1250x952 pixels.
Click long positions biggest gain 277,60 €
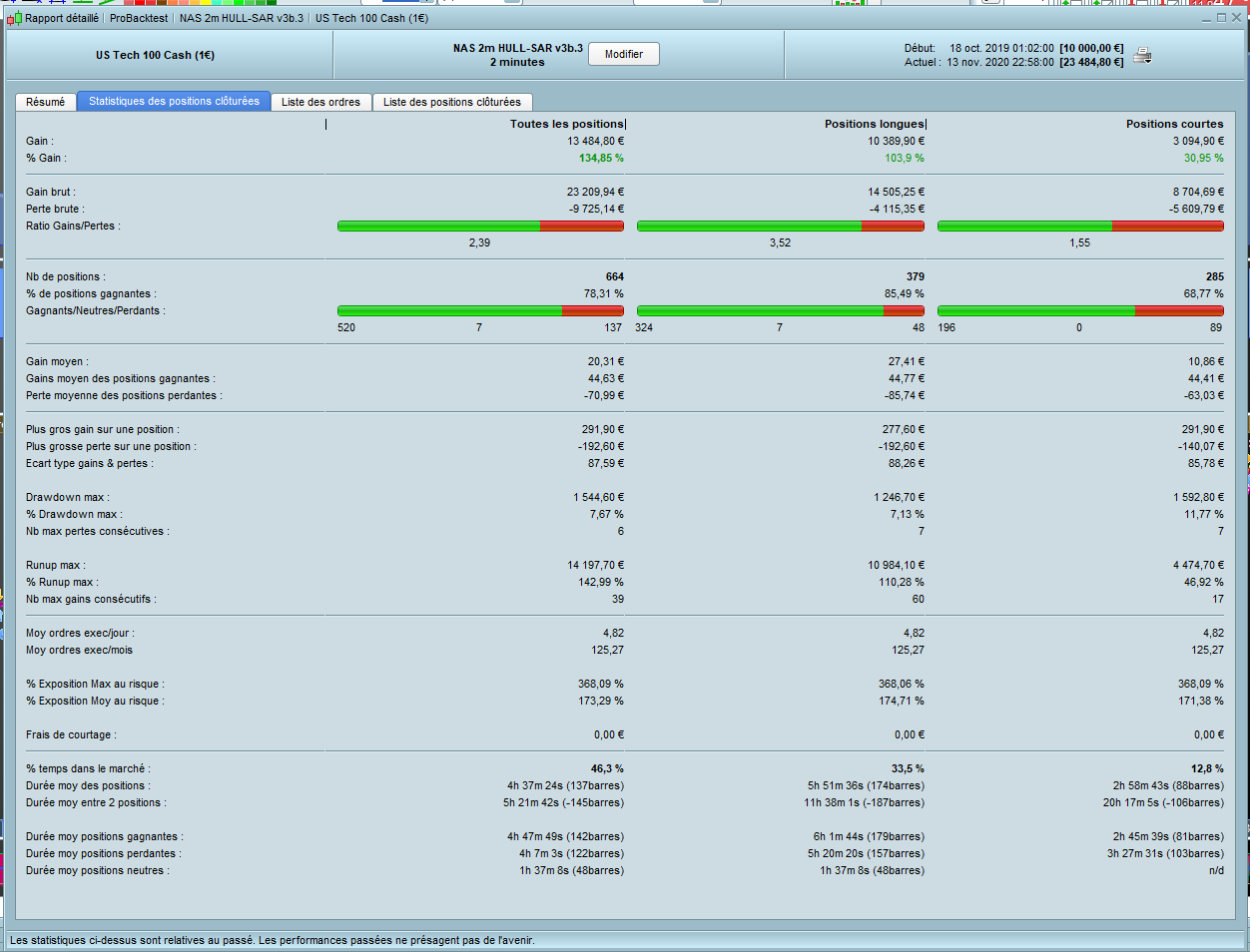tap(903, 429)
